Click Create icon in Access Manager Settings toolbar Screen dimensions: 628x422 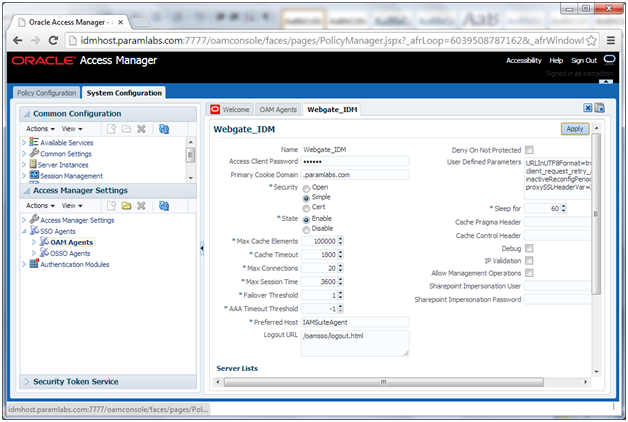[x=112, y=206]
